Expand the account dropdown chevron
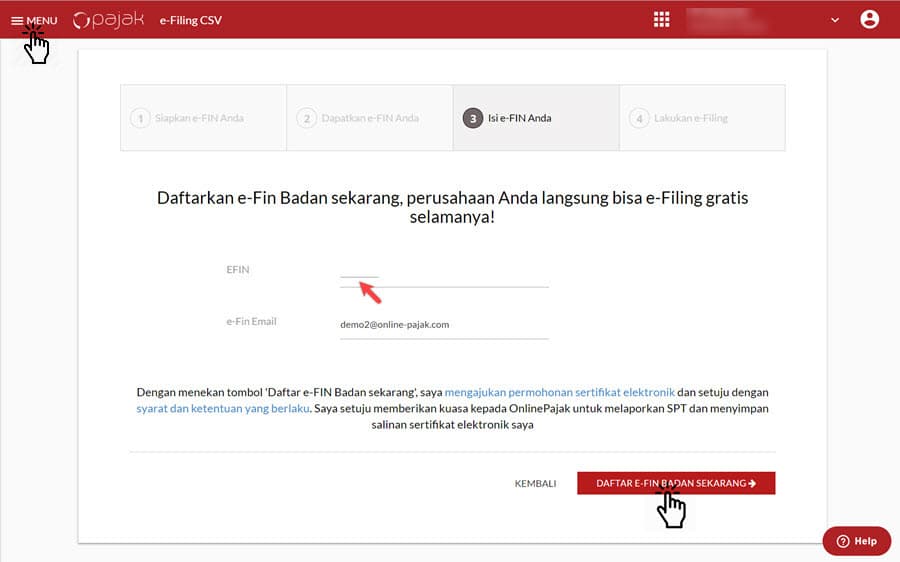The width and height of the screenshot is (900, 562). coord(835,20)
